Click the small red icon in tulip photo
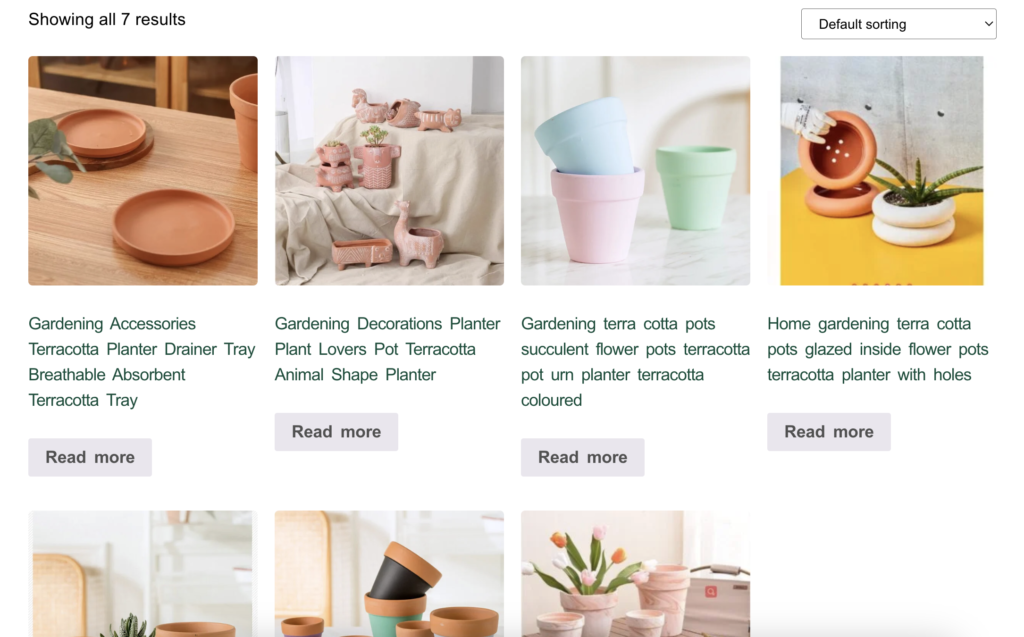 pos(711,592)
